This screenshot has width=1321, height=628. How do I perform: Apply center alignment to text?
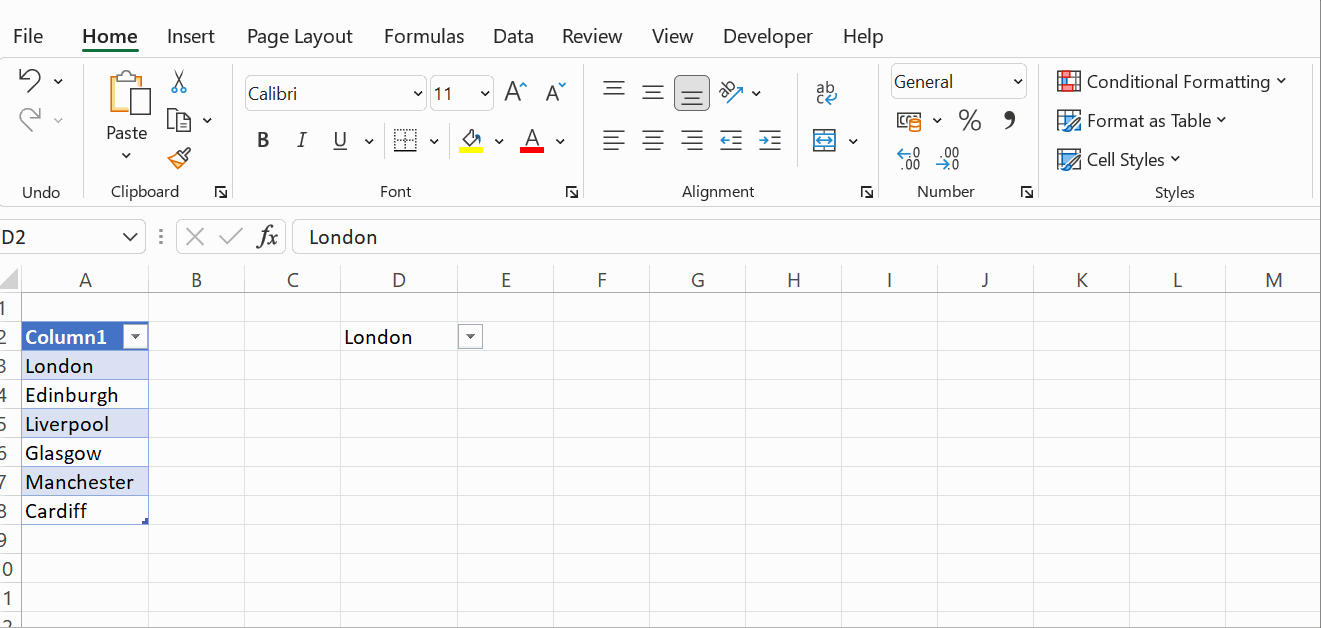pyautogui.click(x=653, y=140)
